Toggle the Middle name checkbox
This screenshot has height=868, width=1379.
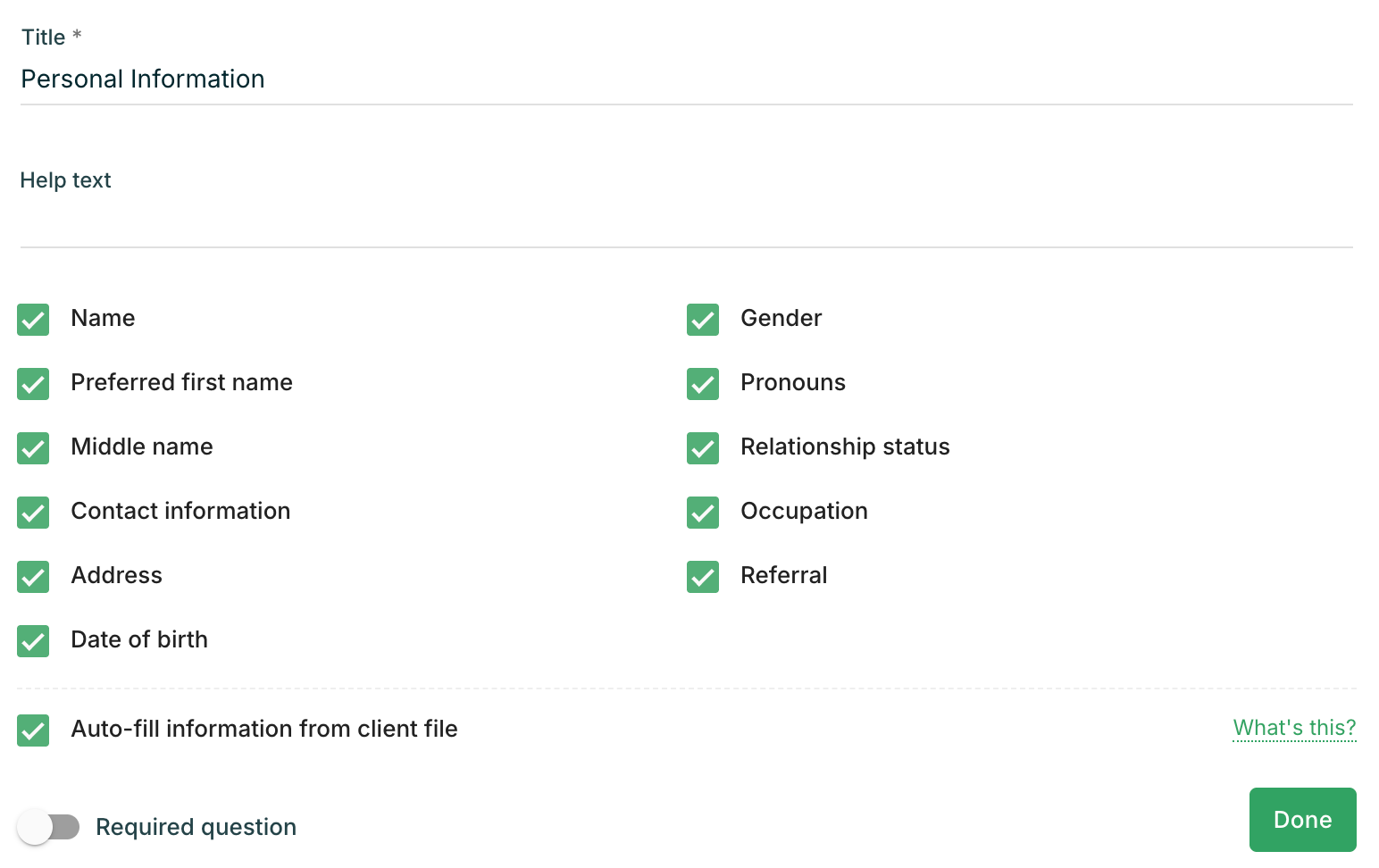tap(33, 448)
